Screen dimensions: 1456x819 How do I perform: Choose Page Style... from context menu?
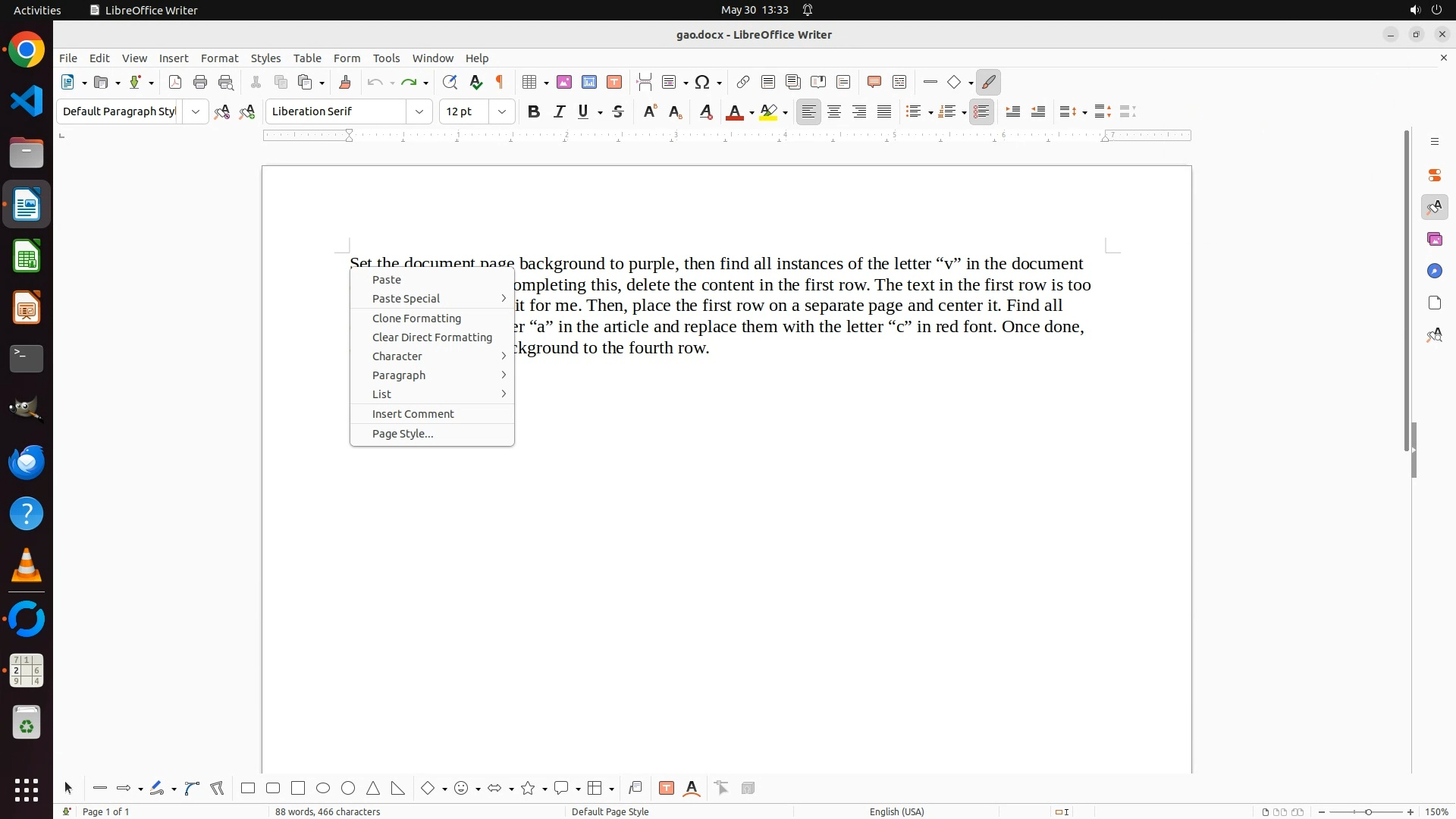(403, 434)
